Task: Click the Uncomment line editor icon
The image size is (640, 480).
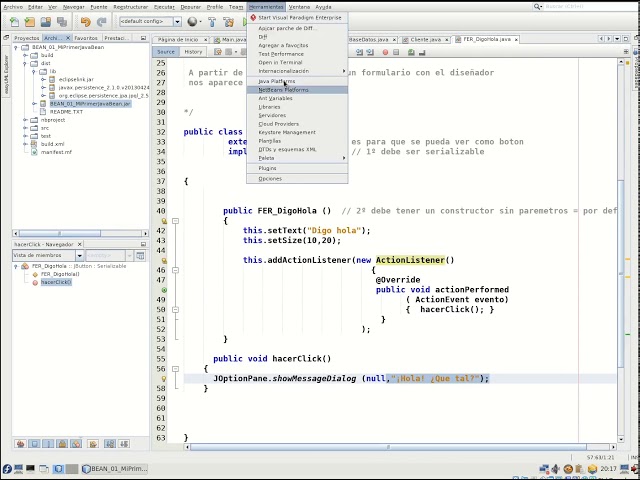Action: [x=422, y=52]
